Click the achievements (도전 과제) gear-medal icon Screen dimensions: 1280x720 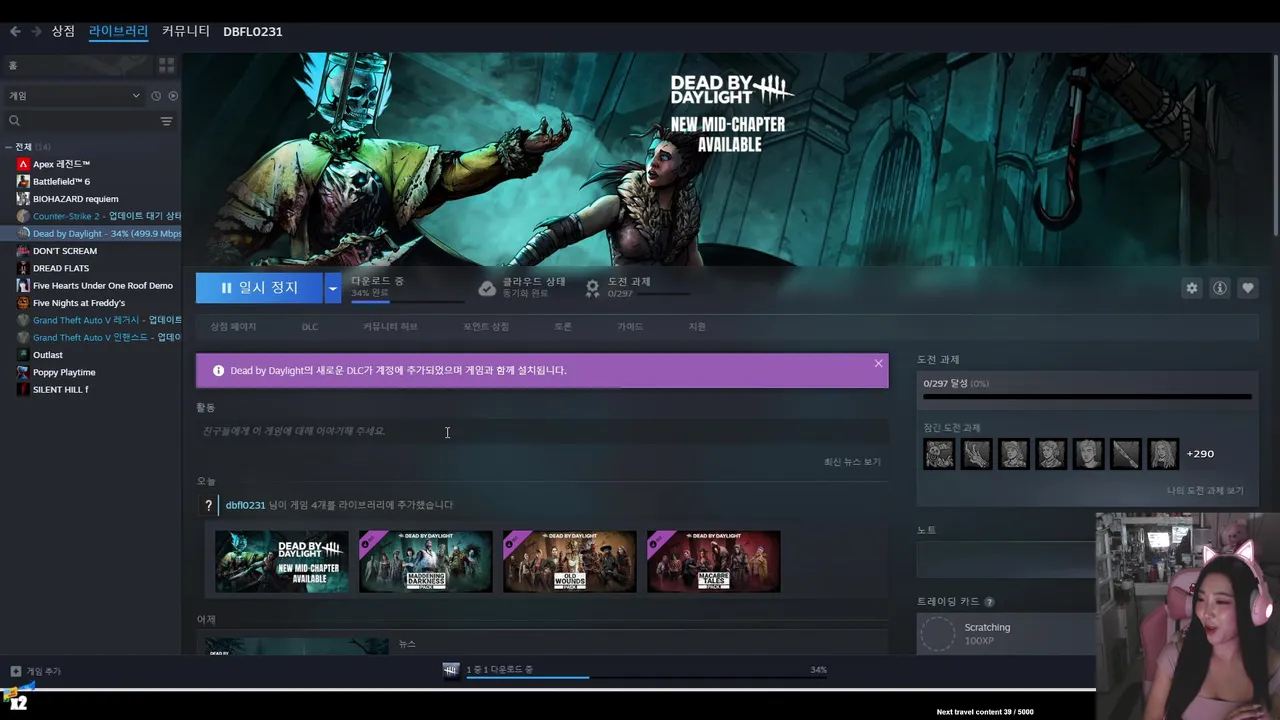(x=592, y=288)
